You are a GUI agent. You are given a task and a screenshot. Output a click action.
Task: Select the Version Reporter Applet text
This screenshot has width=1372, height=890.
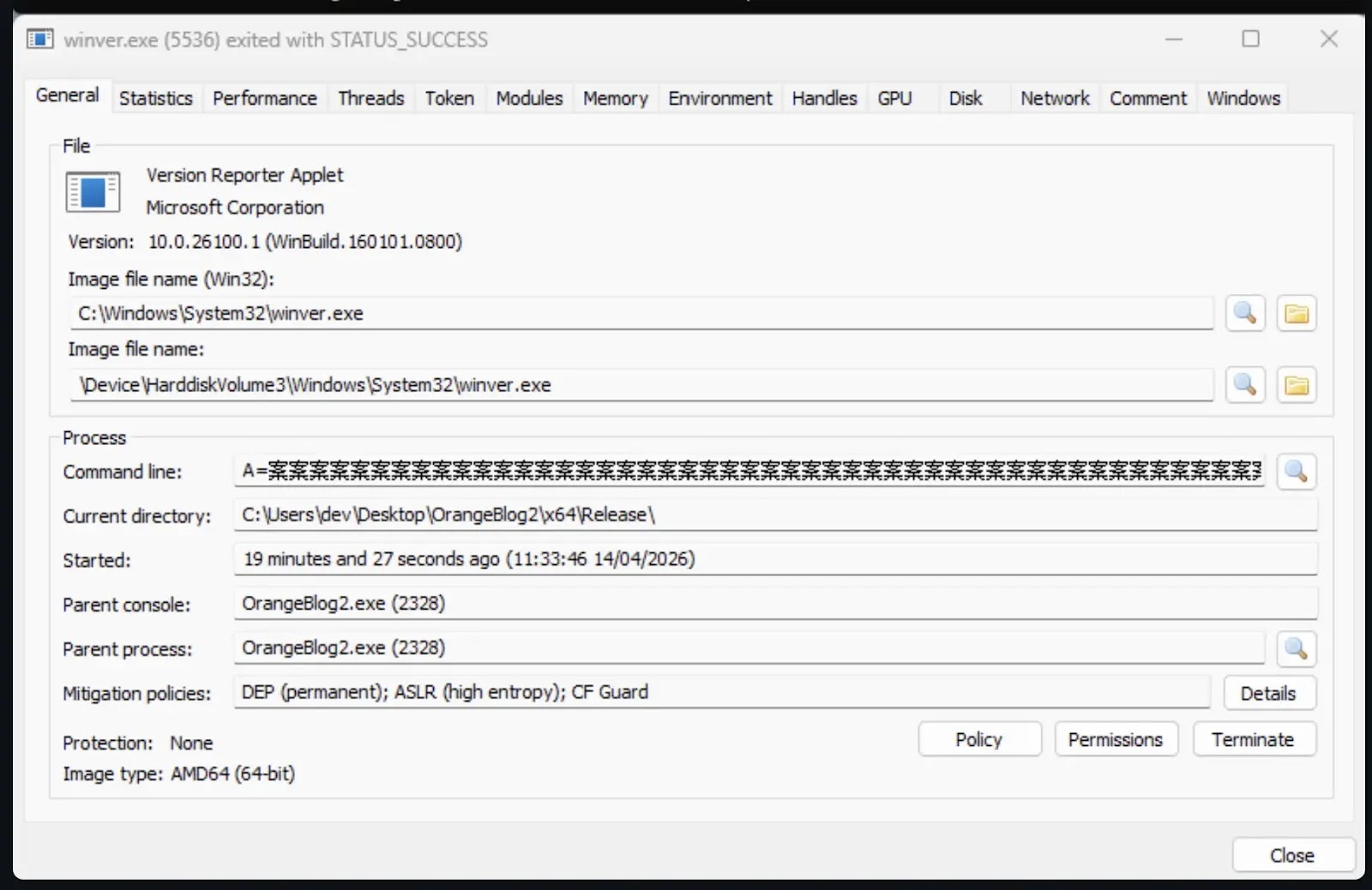coord(244,175)
